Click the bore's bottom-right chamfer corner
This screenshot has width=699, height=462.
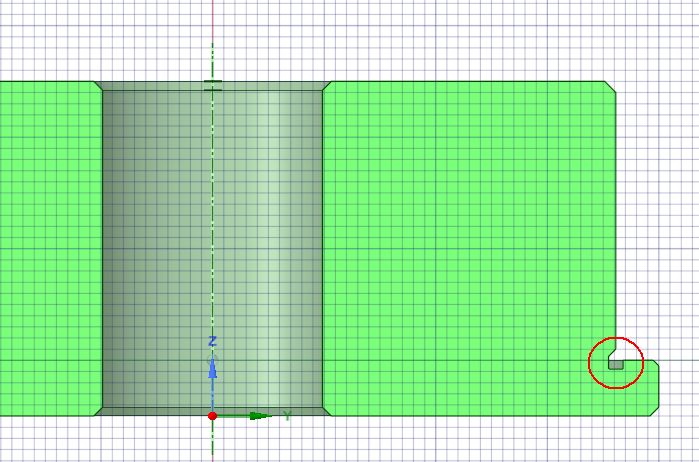[x=326, y=410]
